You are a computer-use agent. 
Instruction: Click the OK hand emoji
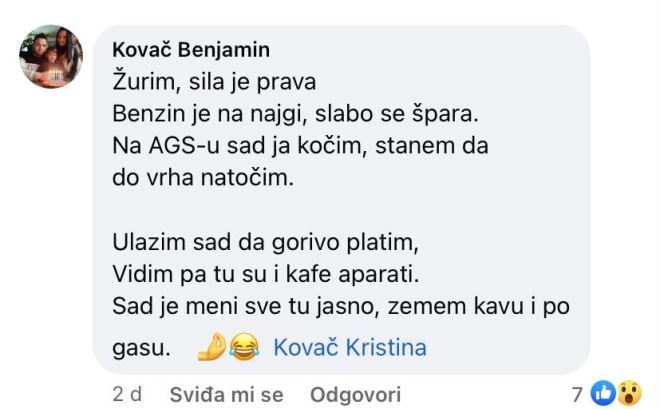(x=211, y=348)
